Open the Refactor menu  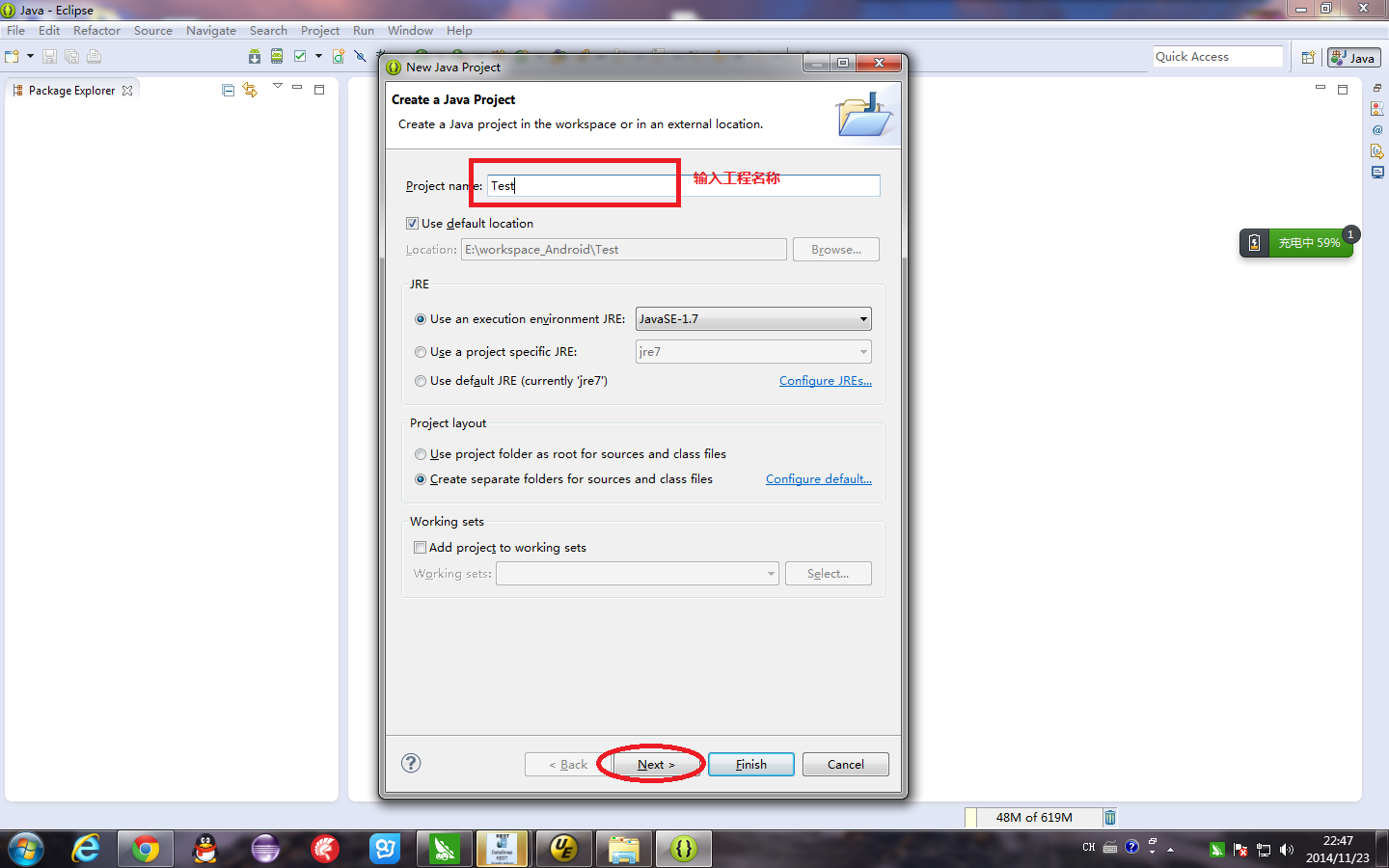96,31
